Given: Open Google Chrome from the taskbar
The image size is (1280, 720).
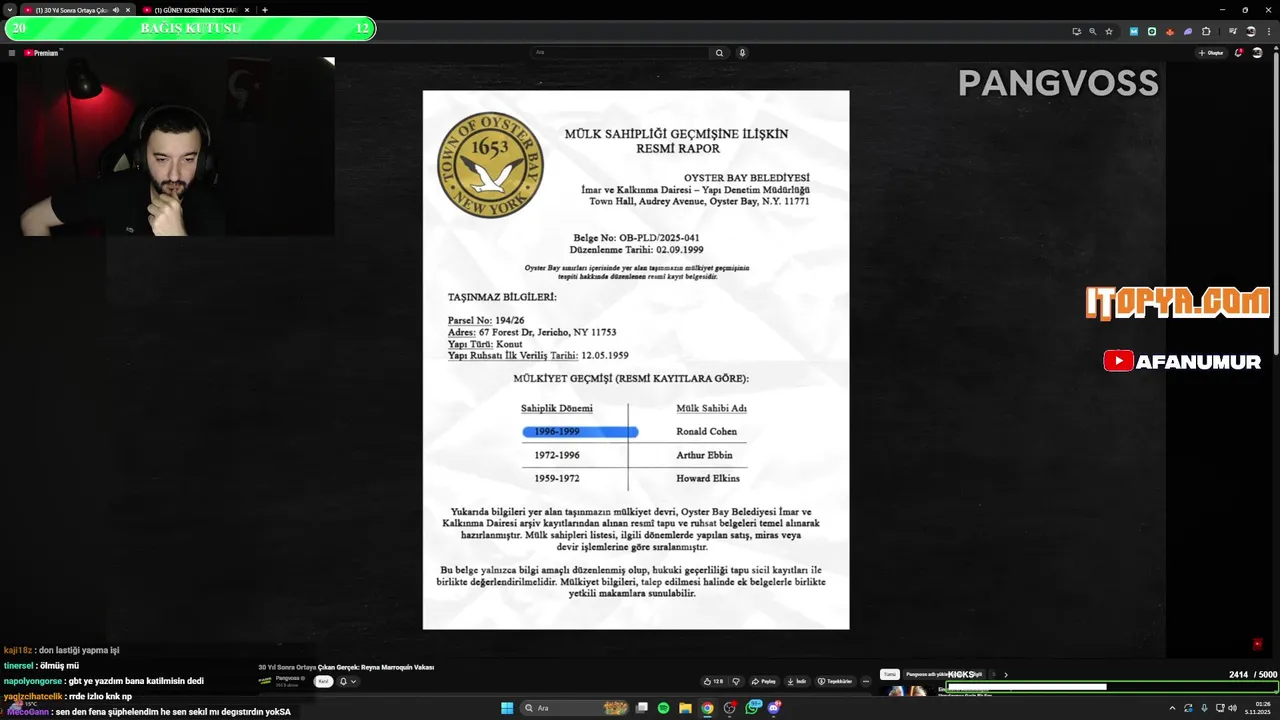Looking at the screenshot, I should (x=707, y=708).
